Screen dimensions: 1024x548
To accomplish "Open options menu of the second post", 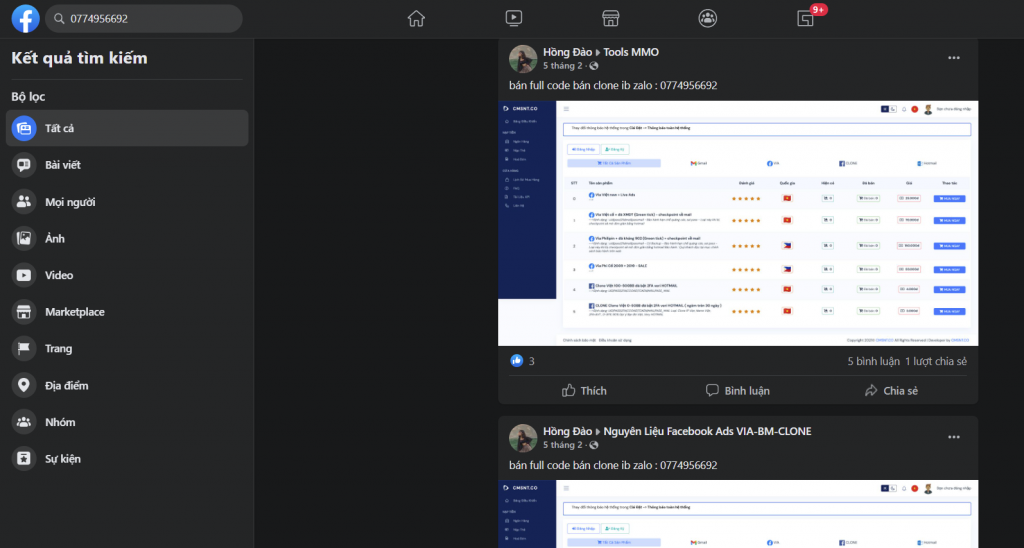I will coord(953,437).
